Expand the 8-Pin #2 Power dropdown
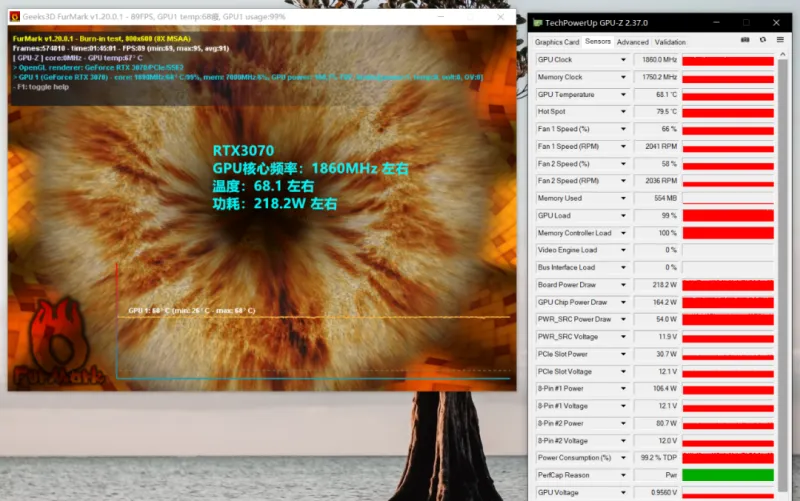Screen dimensions: 800x501 pos(623,423)
